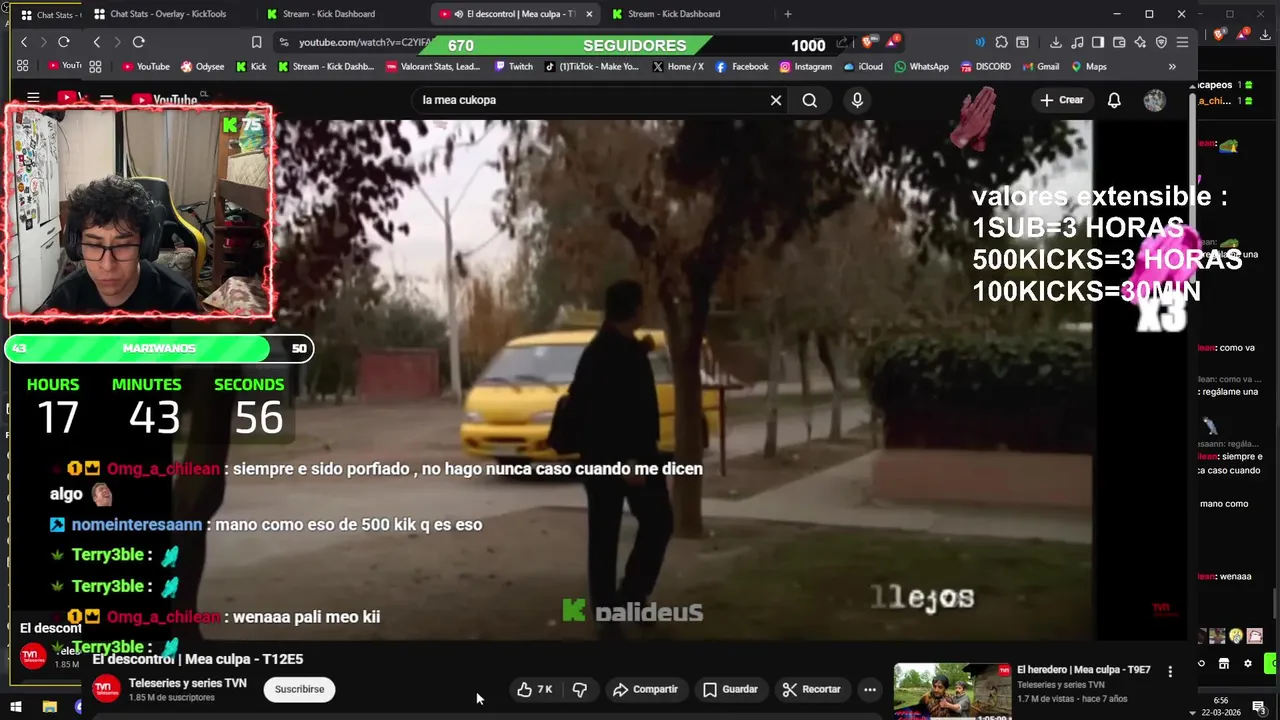1280x720 pixels.
Task: Toggle the browser sidebar panel
Action: coord(1098,42)
